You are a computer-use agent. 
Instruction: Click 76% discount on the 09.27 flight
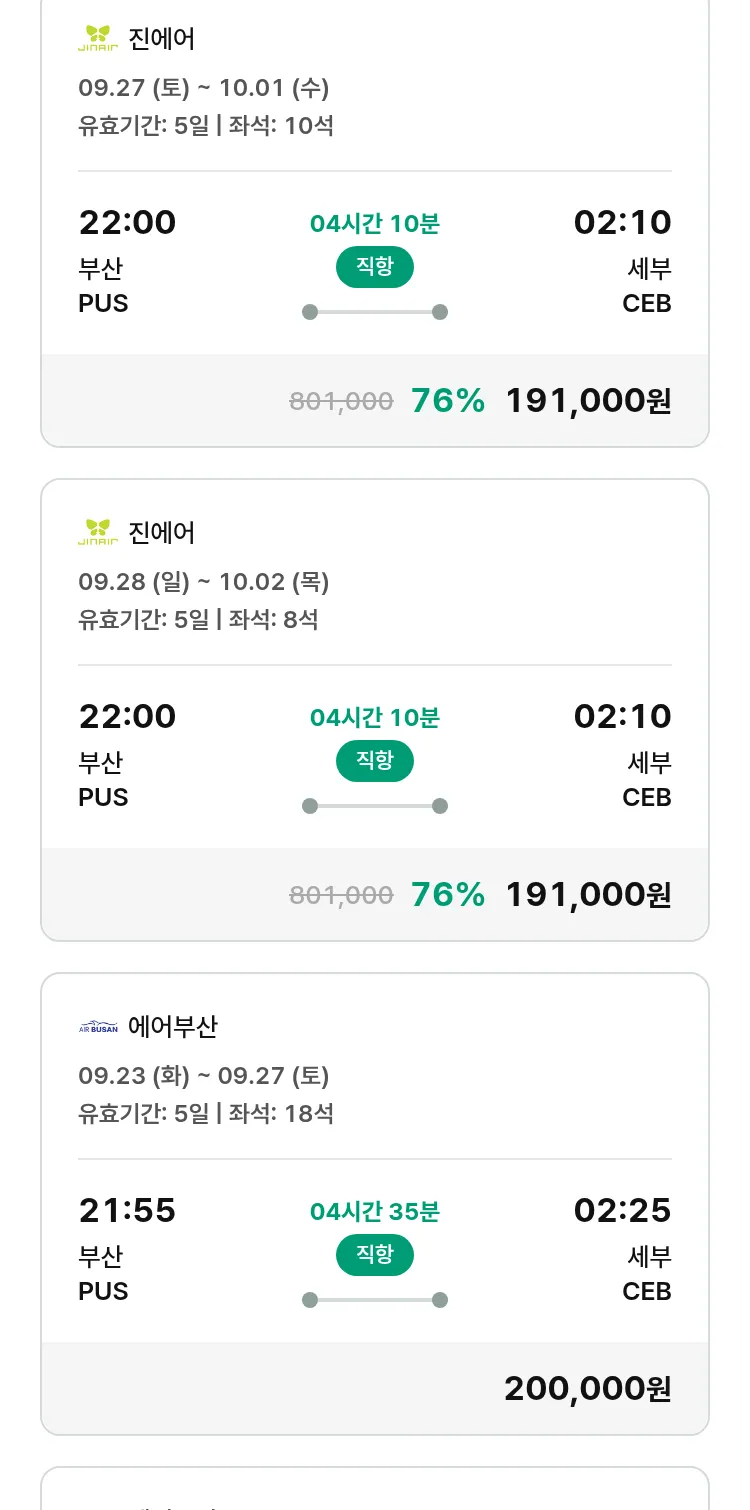coord(448,401)
